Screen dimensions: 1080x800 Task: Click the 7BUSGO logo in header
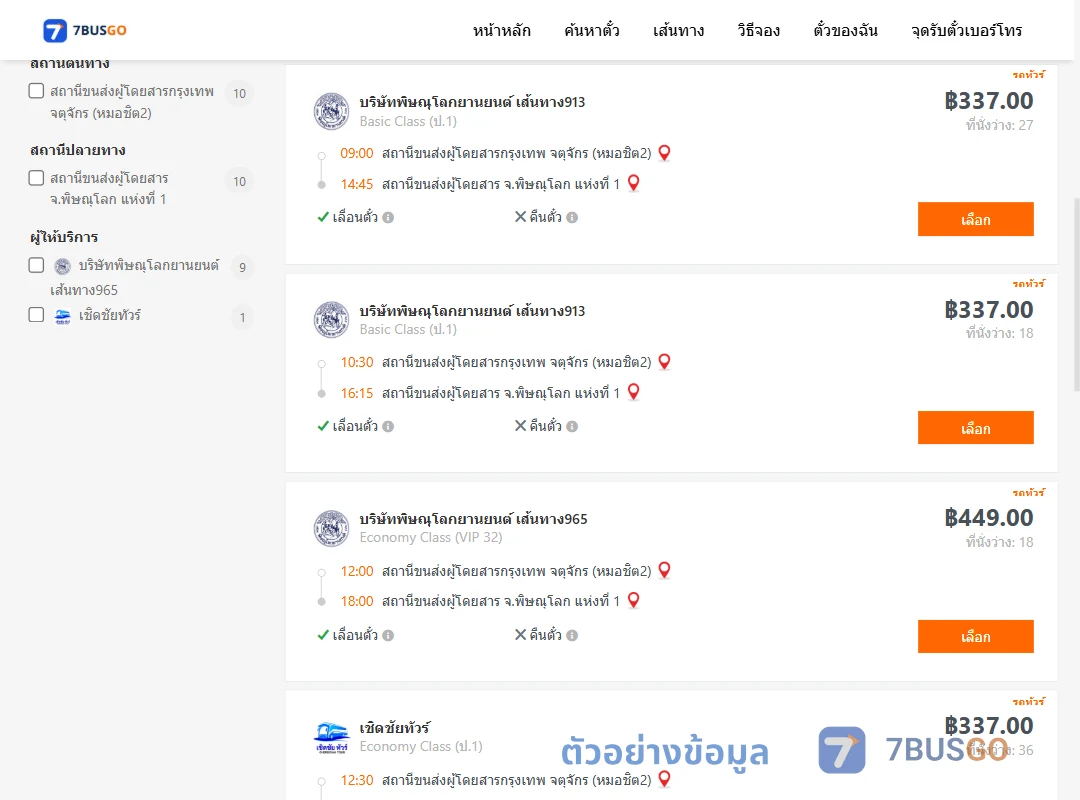pos(85,30)
